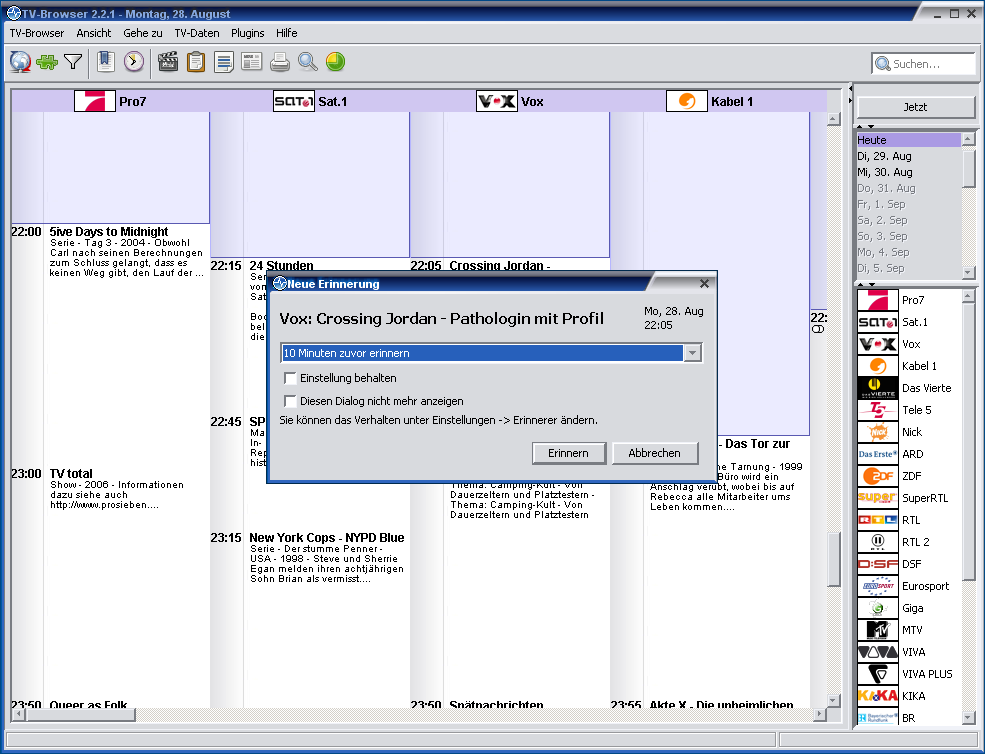The image size is (985, 754).
Task: Click the magnifying glass search toolbar icon
Action: point(307,62)
